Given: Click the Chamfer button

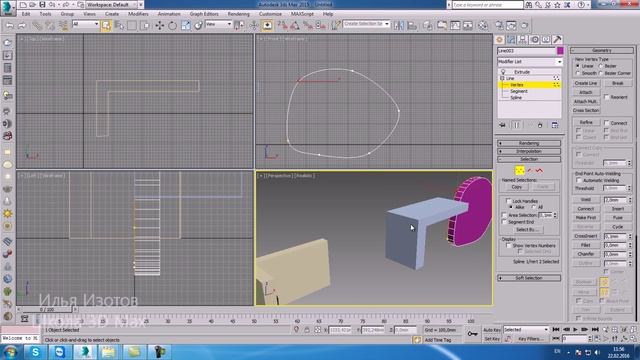Looking at the screenshot, I should click(586, 254).
